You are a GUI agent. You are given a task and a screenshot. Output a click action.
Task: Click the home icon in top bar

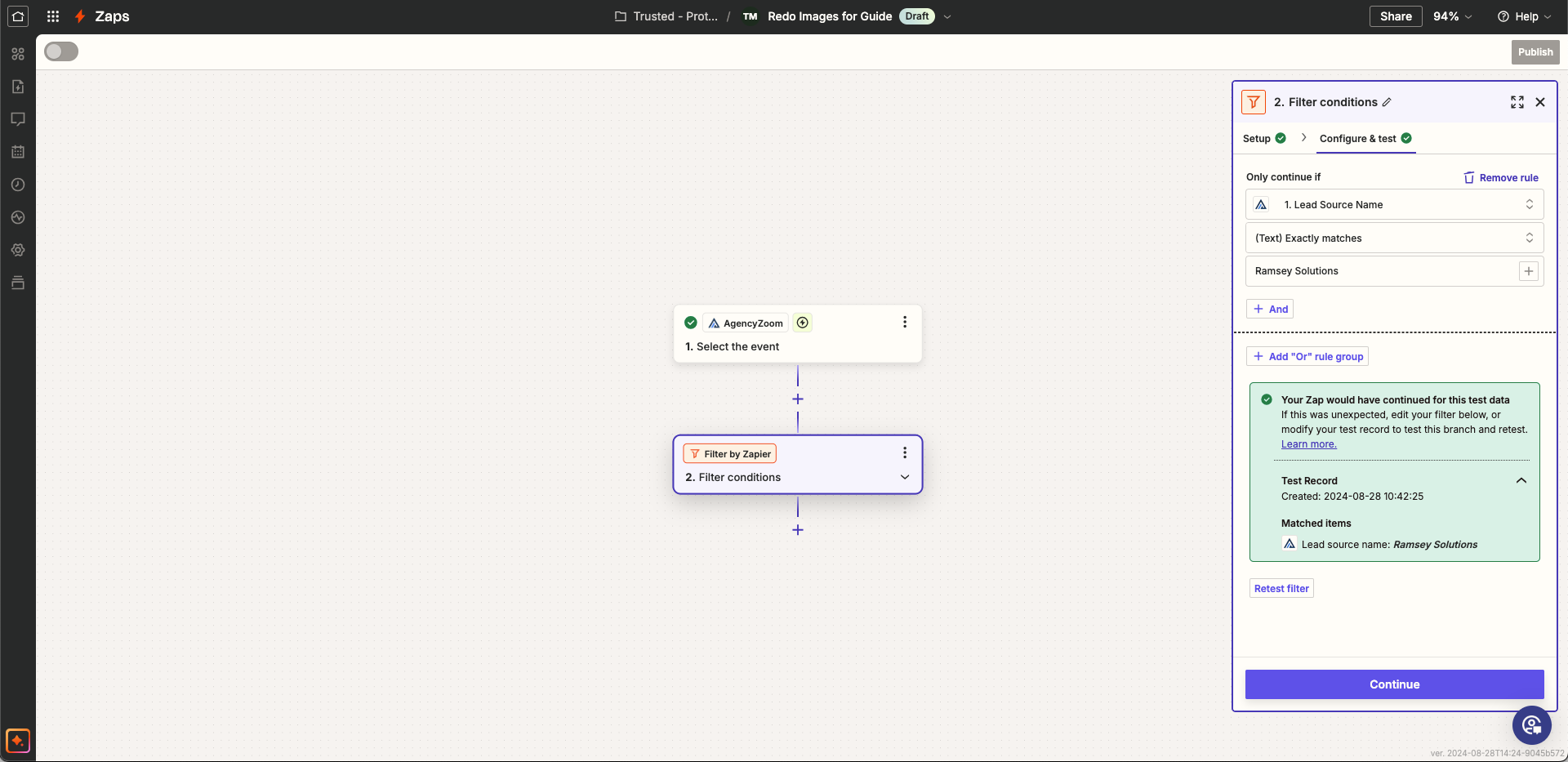point(18,16)
